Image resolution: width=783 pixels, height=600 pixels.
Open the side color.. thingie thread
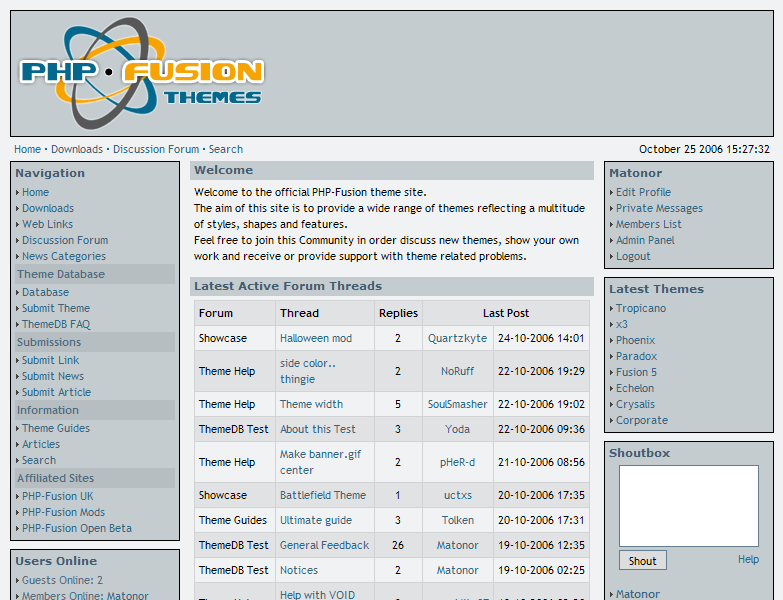308,371
